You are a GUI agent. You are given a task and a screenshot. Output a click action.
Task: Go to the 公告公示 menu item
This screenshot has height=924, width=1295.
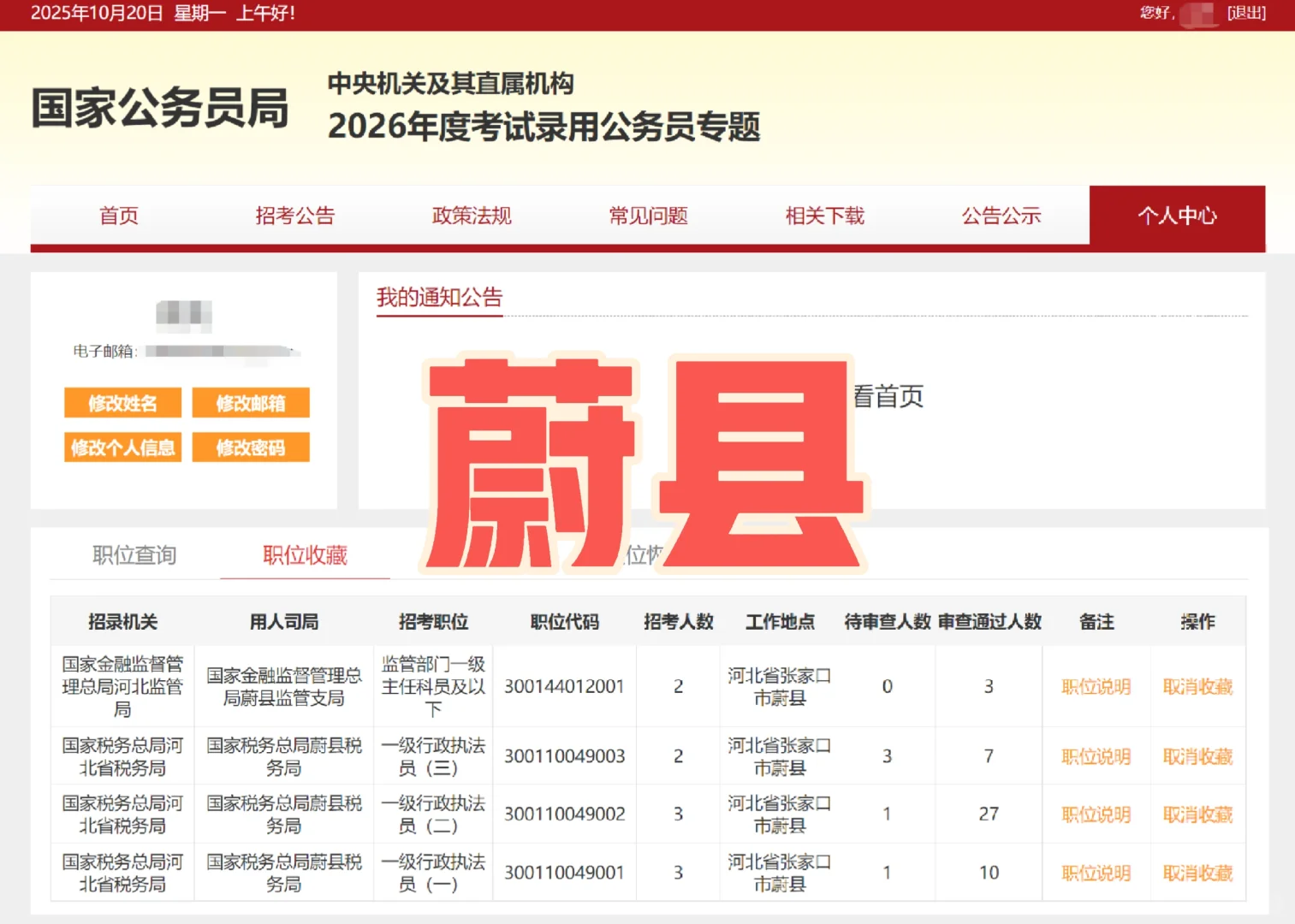pyautogui.click(x=1001, y=216)
